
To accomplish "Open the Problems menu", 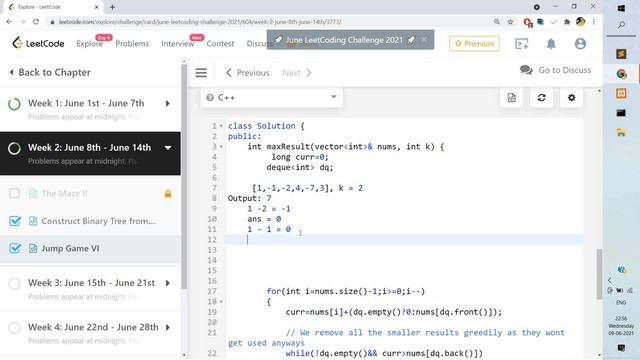I will 132,44.
